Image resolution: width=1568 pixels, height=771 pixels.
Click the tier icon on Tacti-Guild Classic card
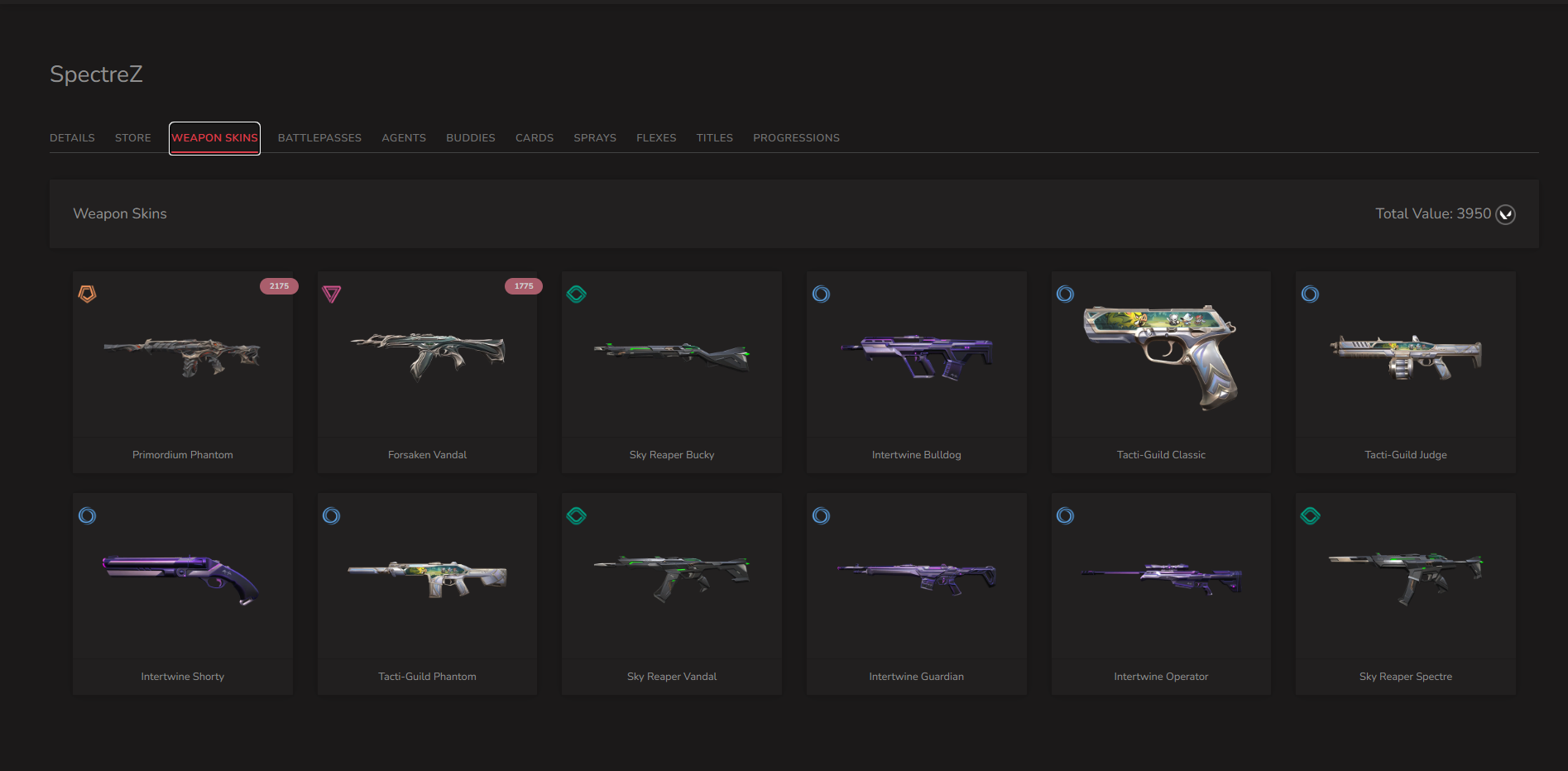(1066, 294)
